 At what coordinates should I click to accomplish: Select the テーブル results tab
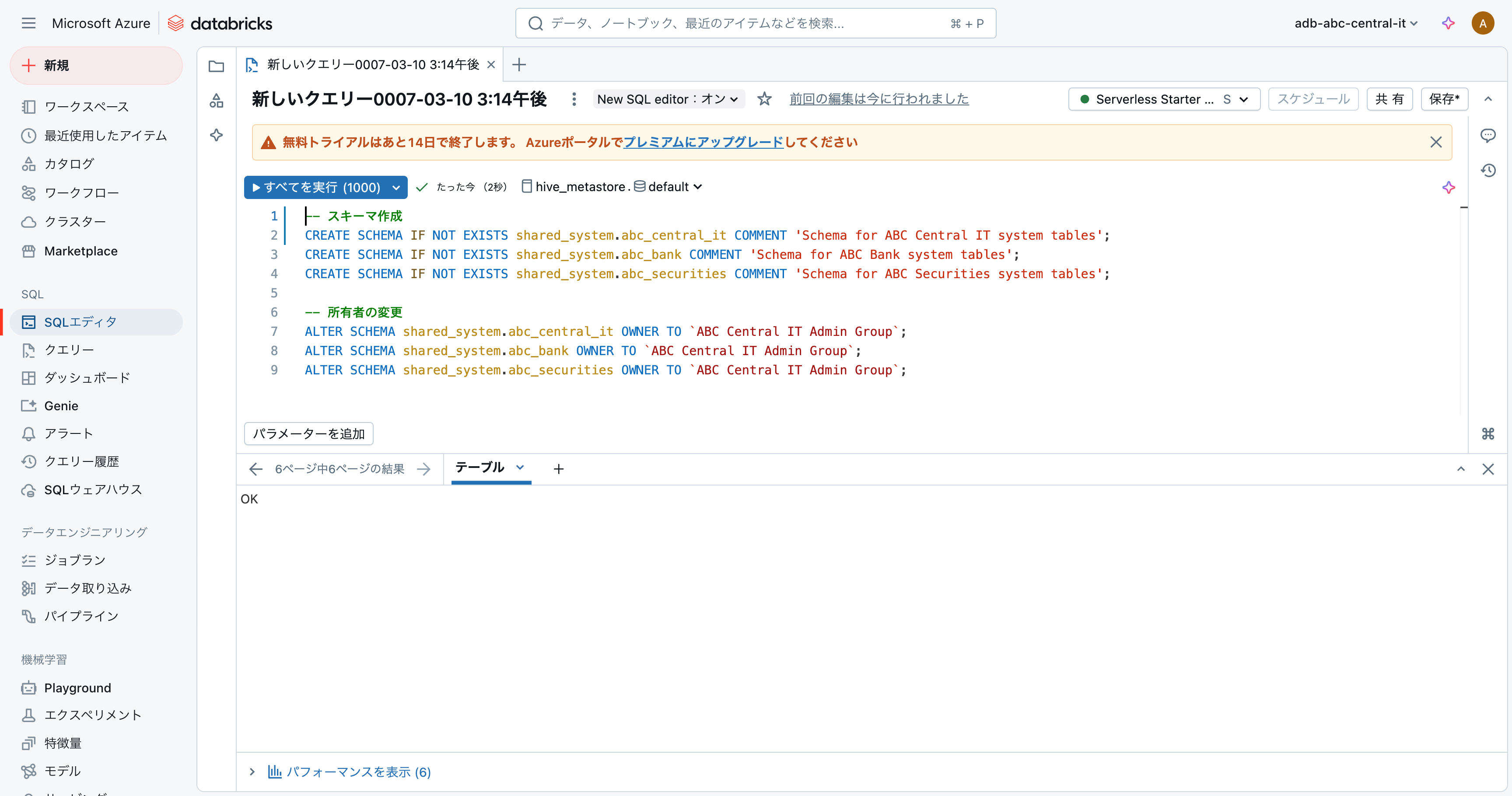479,468
